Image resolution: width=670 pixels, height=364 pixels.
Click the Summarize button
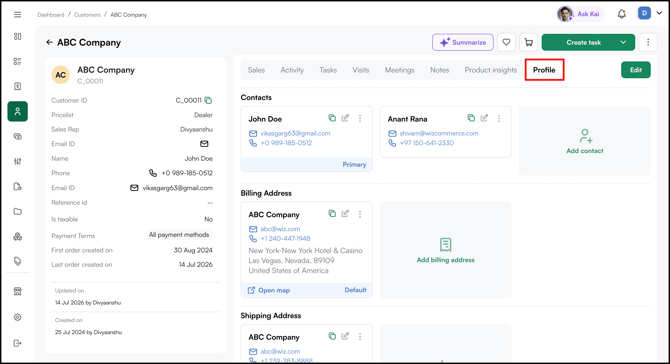coord(463,42)
